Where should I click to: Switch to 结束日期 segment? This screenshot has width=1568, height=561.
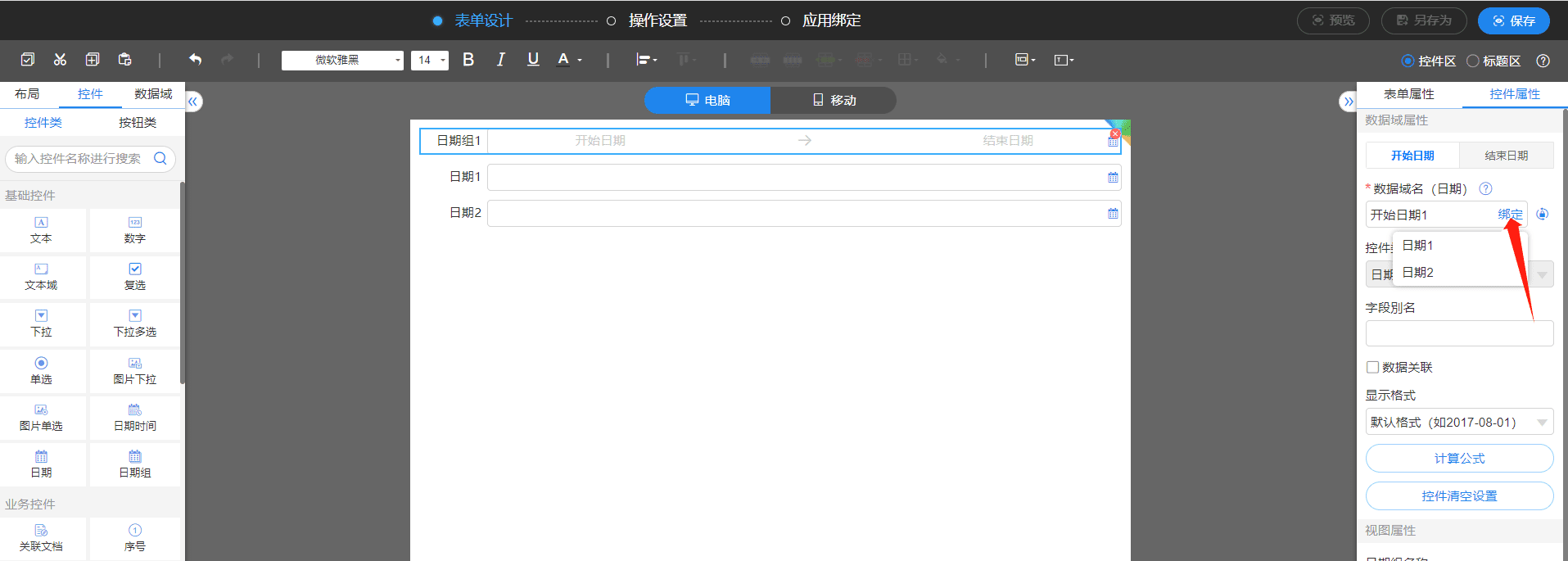click(1506, 156)
